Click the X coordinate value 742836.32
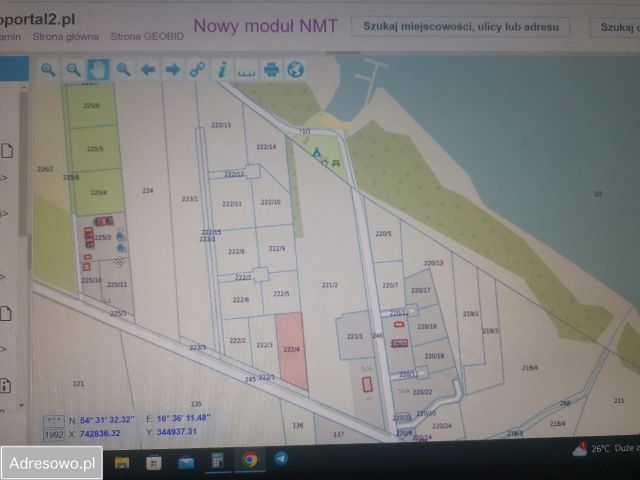This screenshot has height=480, width=640. point(100,433)
